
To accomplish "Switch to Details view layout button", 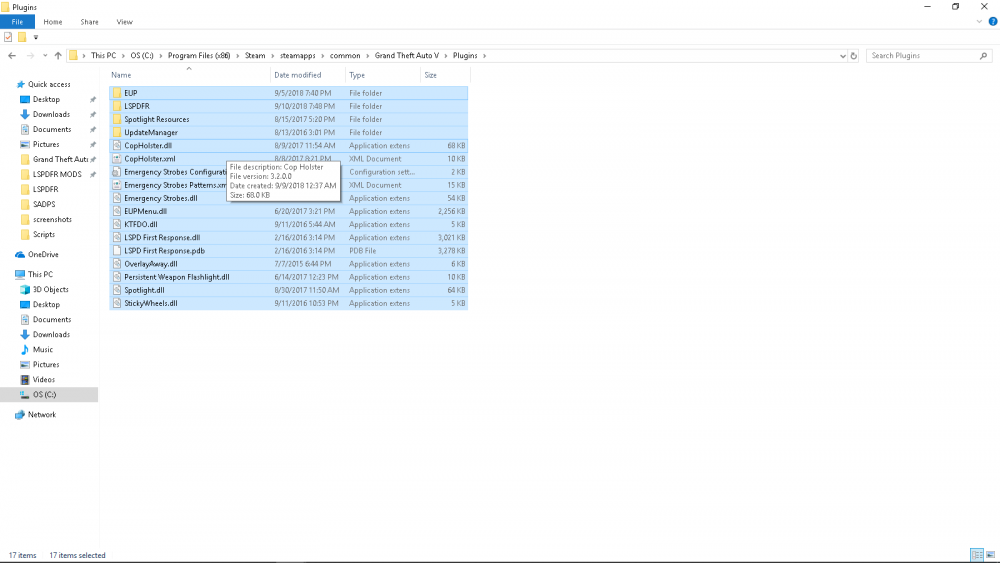I will [x=976, y=555].
